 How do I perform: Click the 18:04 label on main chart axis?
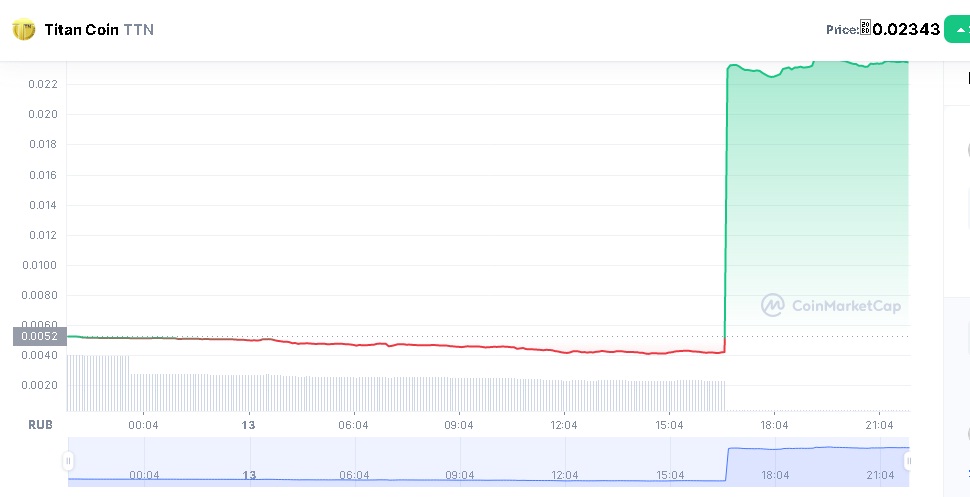pos(775,425)
